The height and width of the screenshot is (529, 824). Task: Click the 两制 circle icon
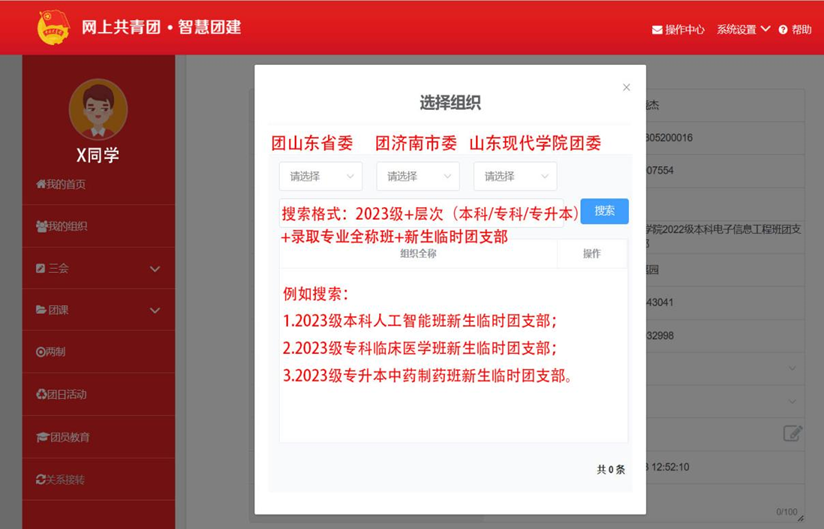(40, 352)
